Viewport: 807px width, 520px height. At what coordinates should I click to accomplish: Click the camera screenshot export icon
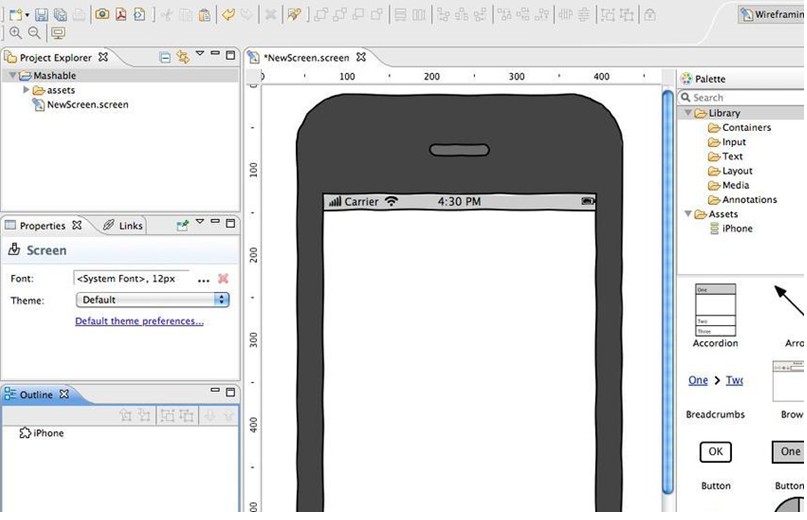tap(102, 15)
